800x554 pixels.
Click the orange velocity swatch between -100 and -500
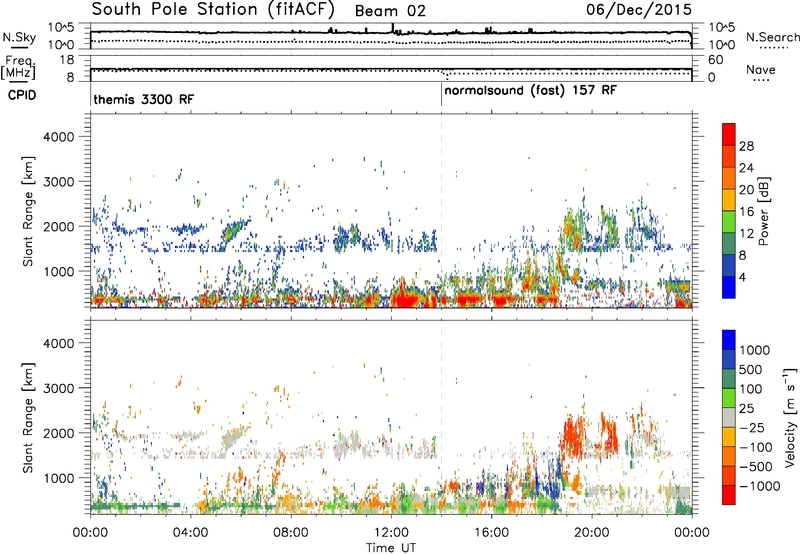[729, 457]
